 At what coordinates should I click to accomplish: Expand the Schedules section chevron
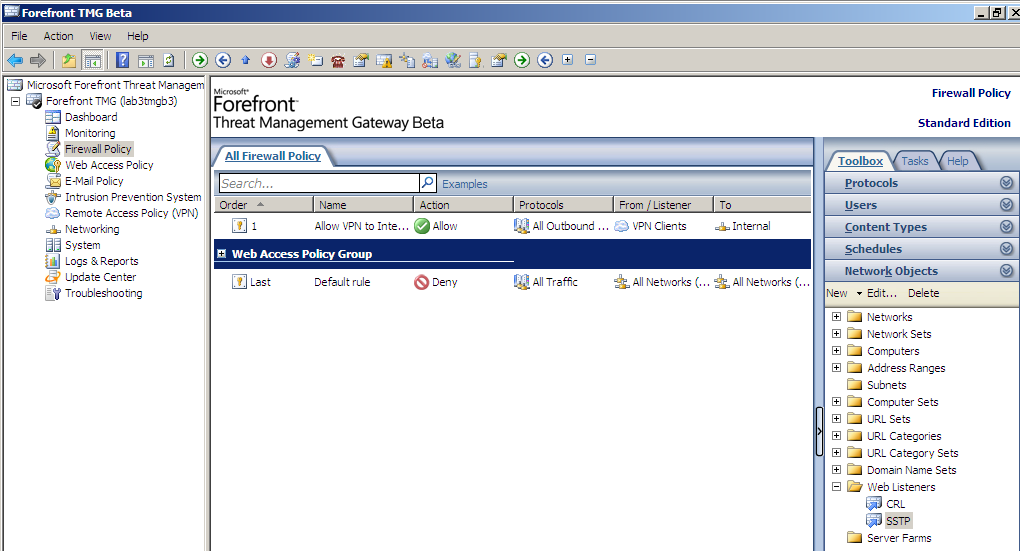coord(1006,249)
